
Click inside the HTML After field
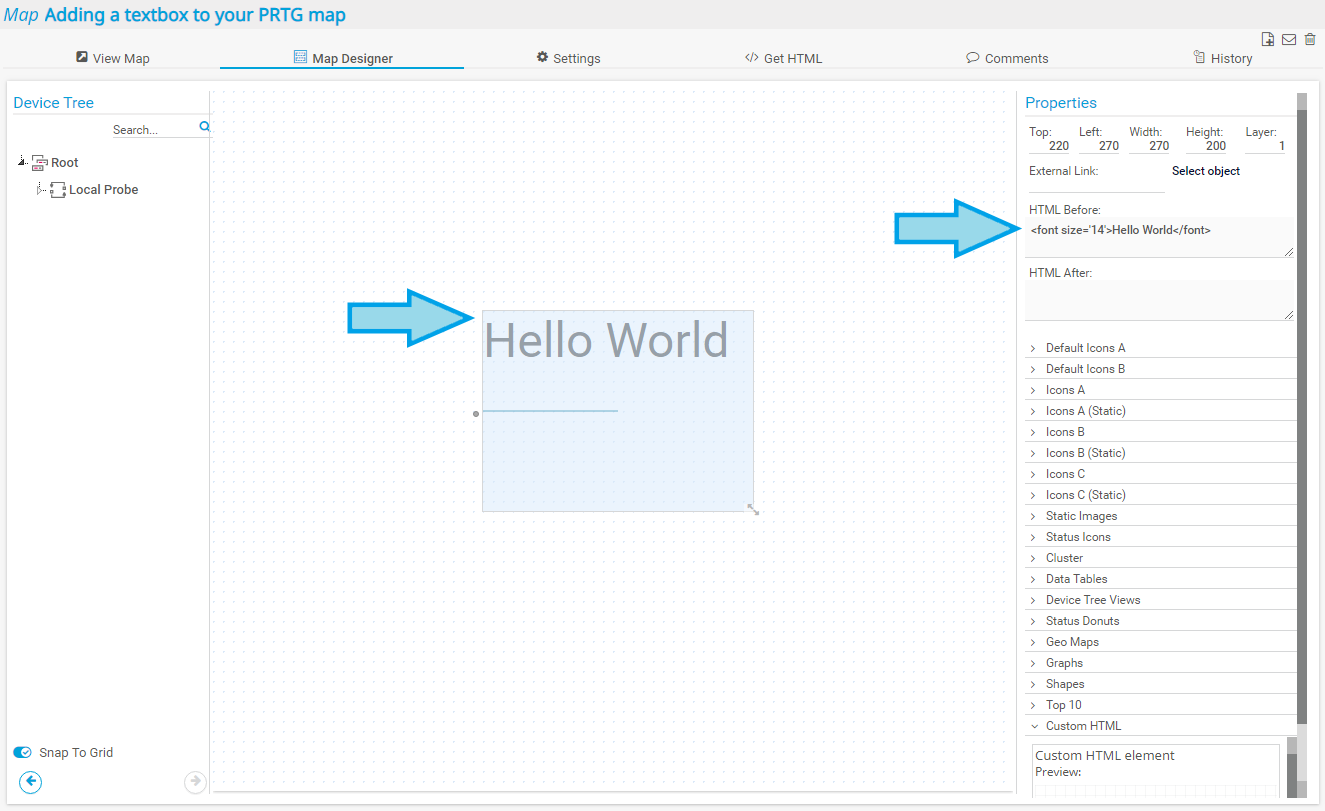pyautogui.click(x=1159, y=298)
